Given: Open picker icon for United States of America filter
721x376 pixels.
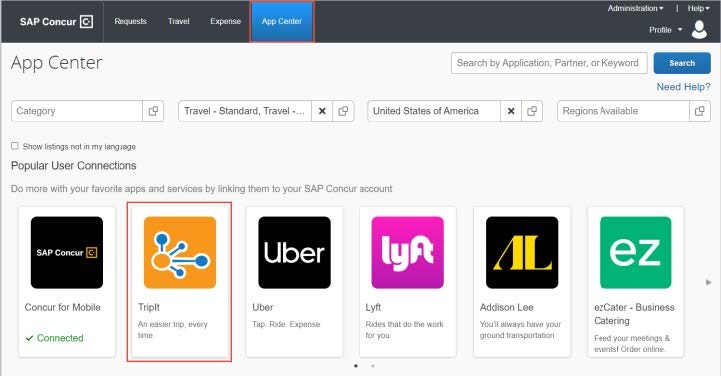Looking at the screenshot, I should pos(532,111).
